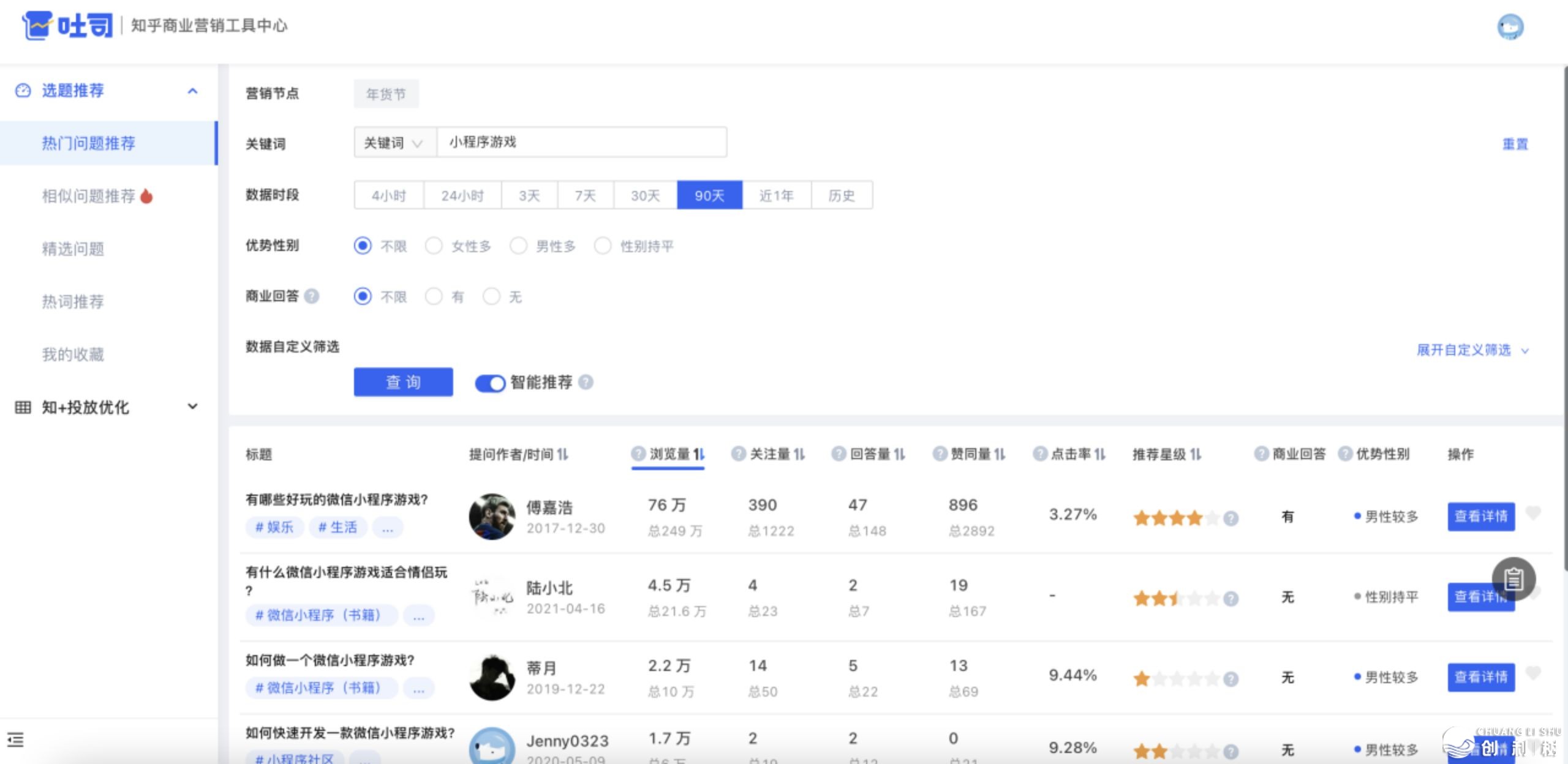Collapse the 选题推荐 sidebar section
The image size is (1568, 764).
[x=193, y=91]
